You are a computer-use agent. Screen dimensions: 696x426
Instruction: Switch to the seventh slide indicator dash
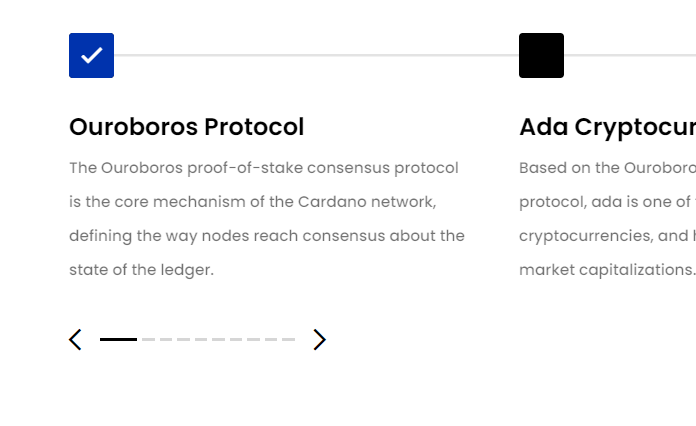coord(236,339)
